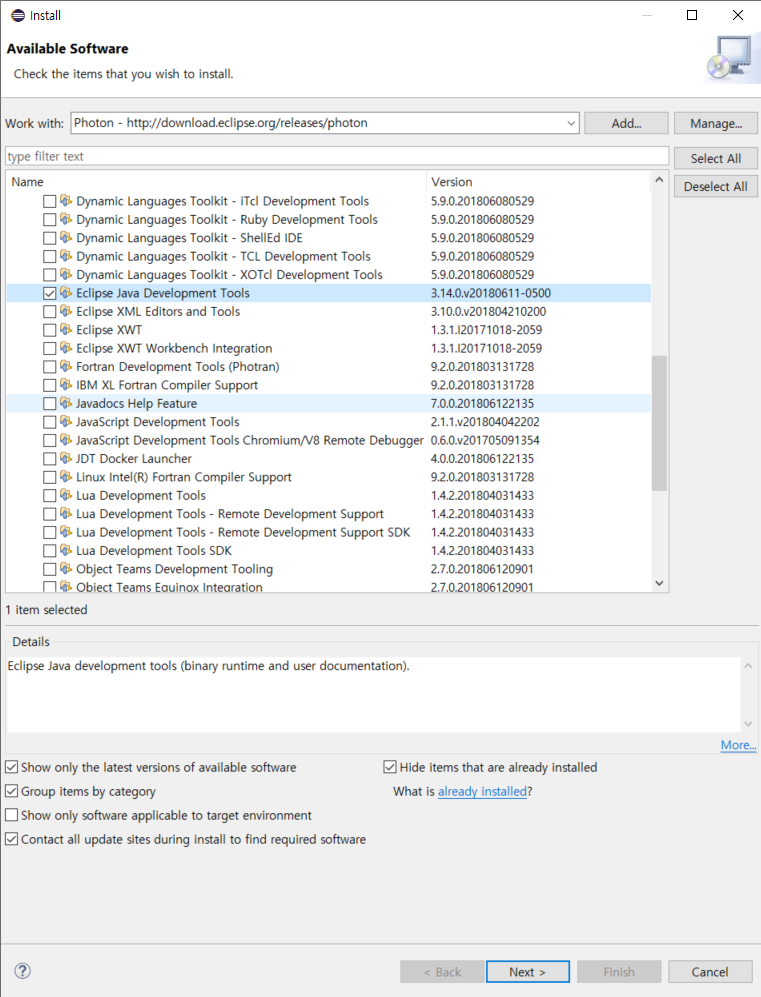Viewport: 761px width, 997px height.
Task: Click the feature icon next to Lua Development Tools SDK
Action: point(66,551)
